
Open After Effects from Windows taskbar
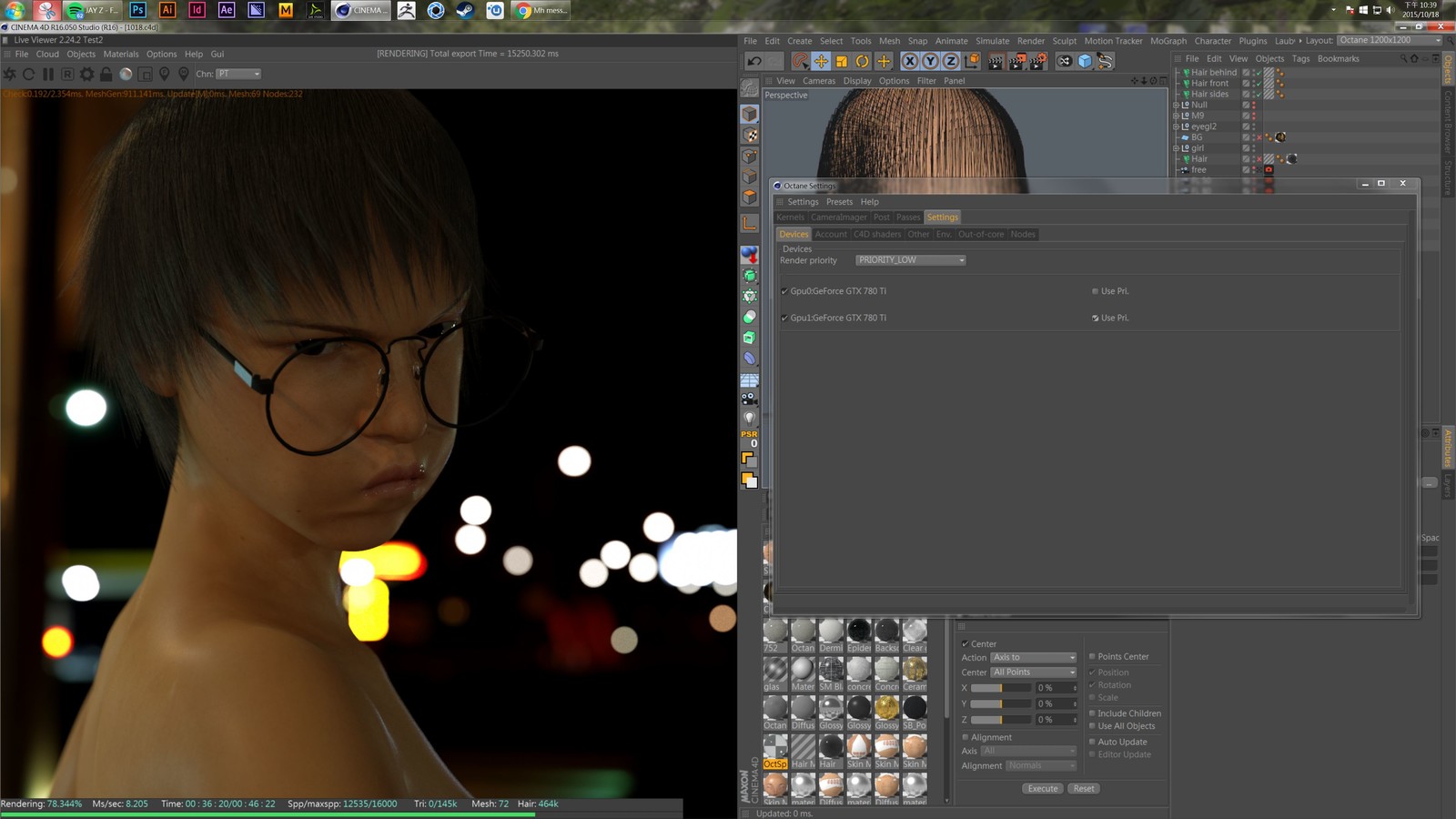[227, 10]
